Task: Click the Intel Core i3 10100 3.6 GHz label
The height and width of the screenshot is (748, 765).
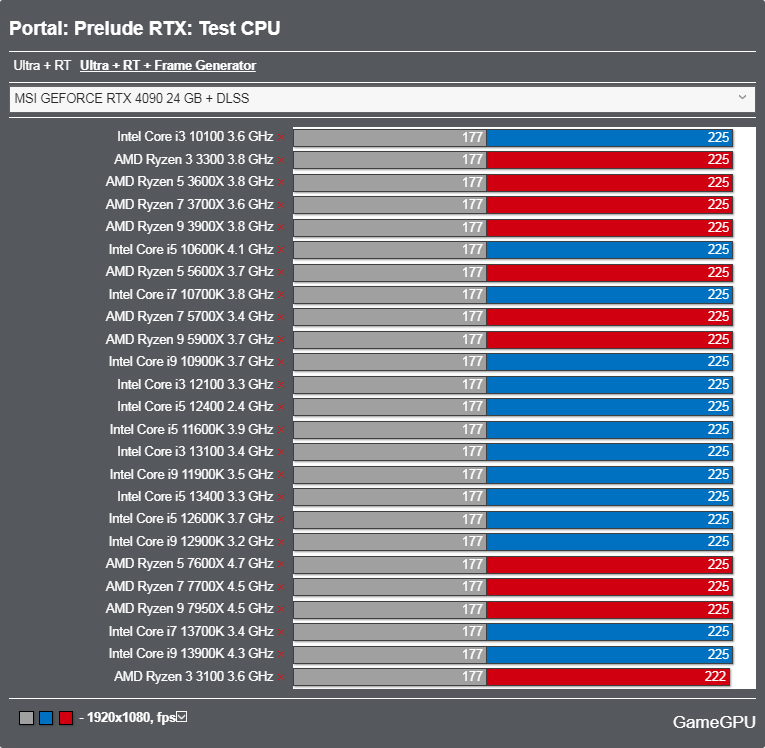Action: point(195,137)
